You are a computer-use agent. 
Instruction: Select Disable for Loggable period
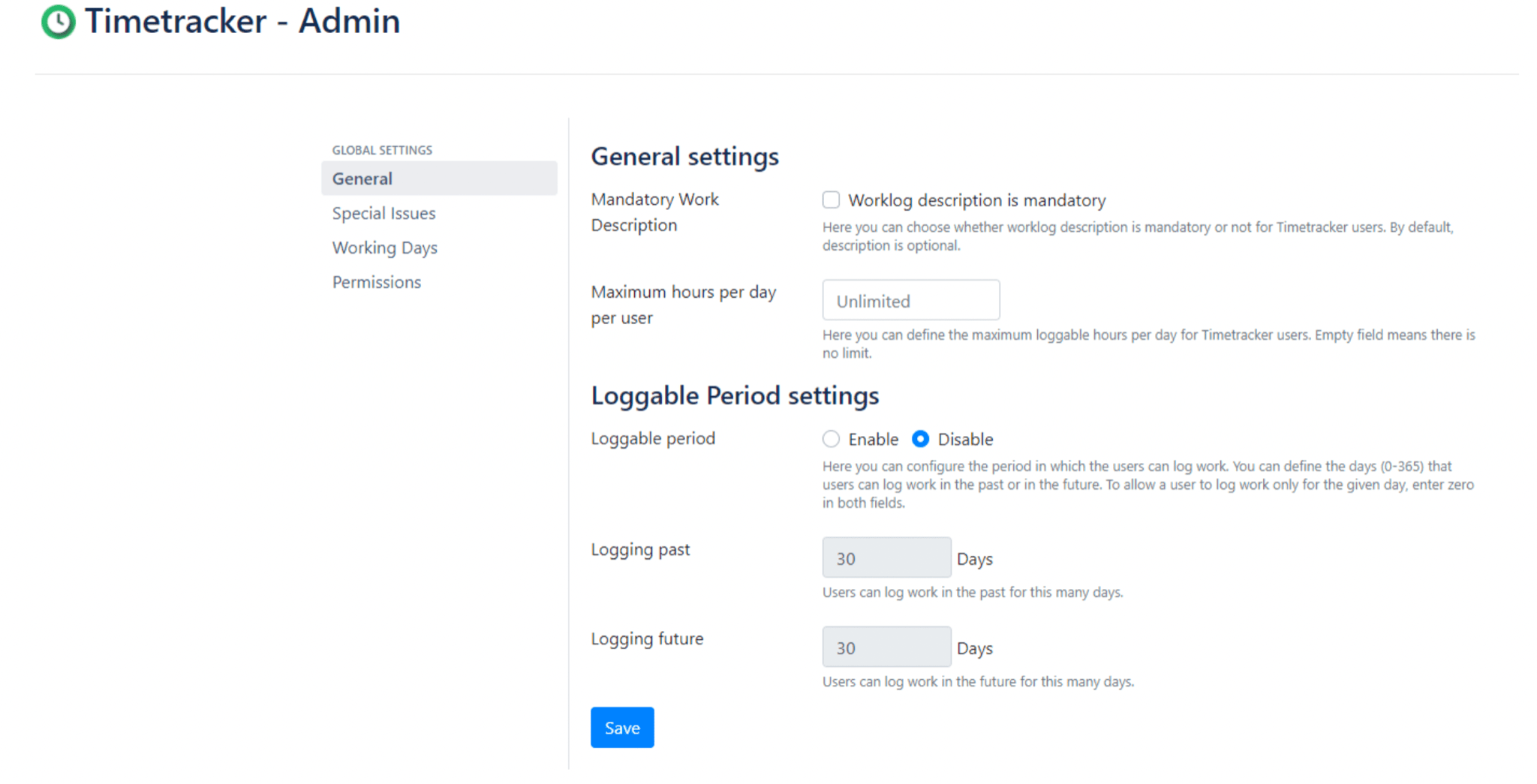click(x=920, y=439)
